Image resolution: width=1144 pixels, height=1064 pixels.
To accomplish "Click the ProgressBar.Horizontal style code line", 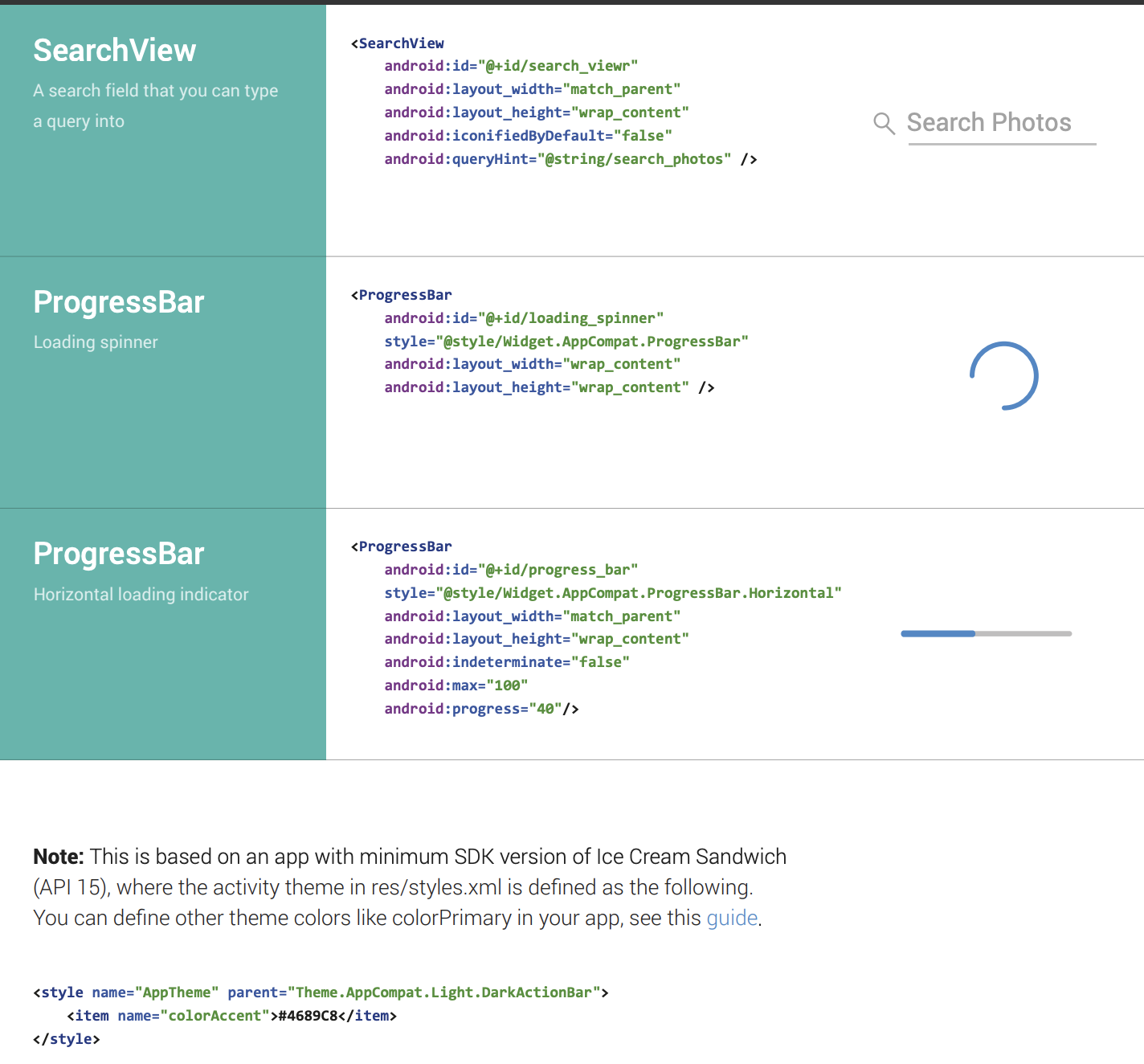I will (x=612, y=593).
